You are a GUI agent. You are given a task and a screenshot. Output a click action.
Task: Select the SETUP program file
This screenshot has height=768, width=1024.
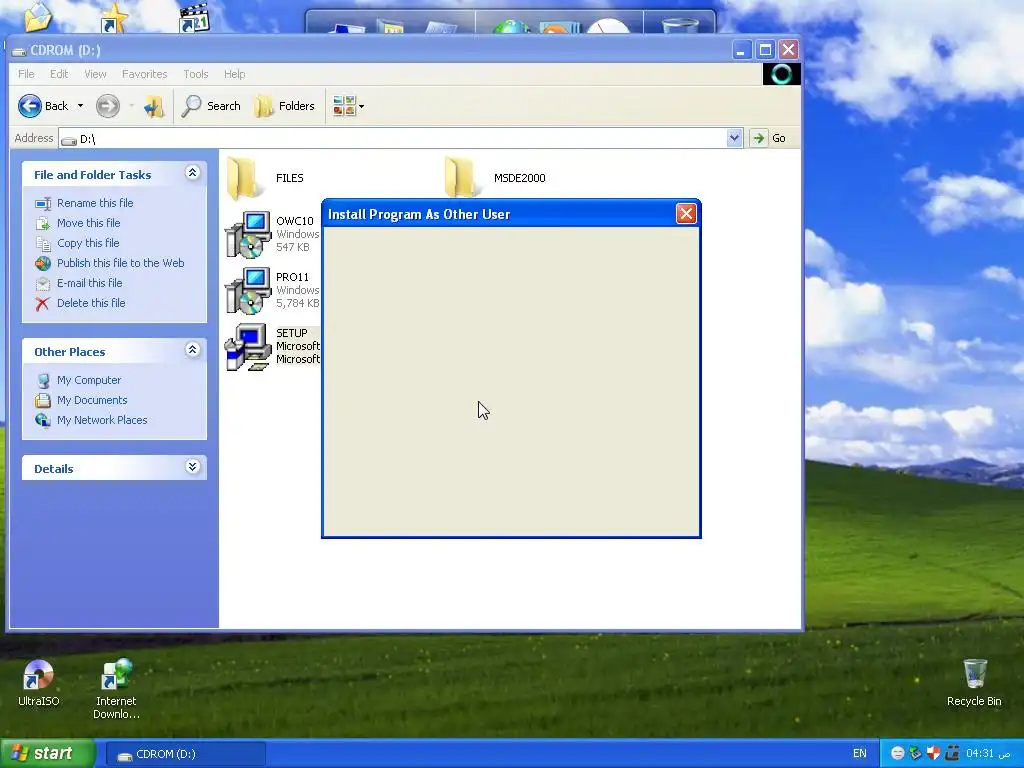coord(272,346)
